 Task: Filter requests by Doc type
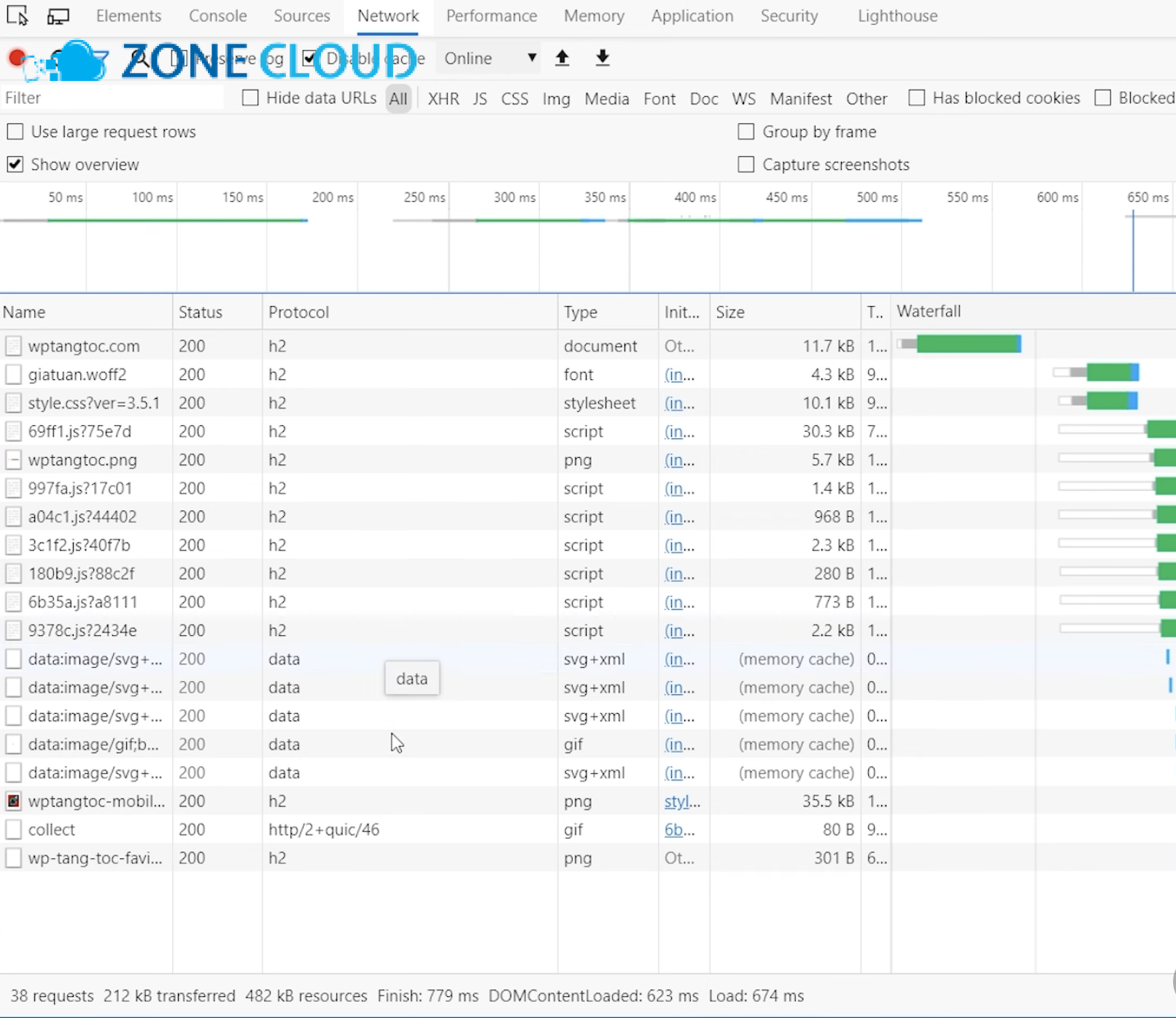pyautogui.click(x=704, y=98)
